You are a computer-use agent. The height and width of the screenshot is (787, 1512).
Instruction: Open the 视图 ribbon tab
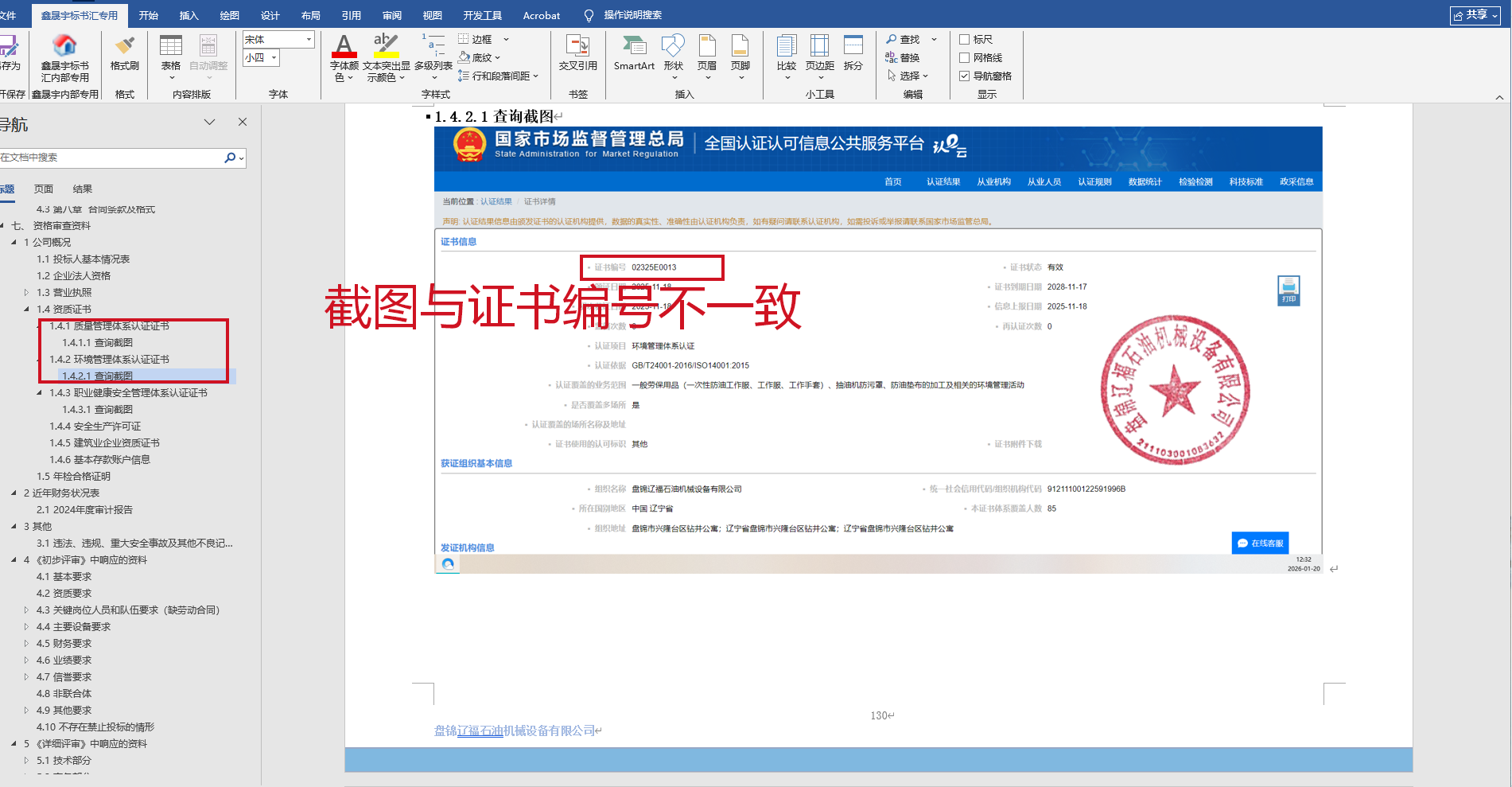coord(433,15)
